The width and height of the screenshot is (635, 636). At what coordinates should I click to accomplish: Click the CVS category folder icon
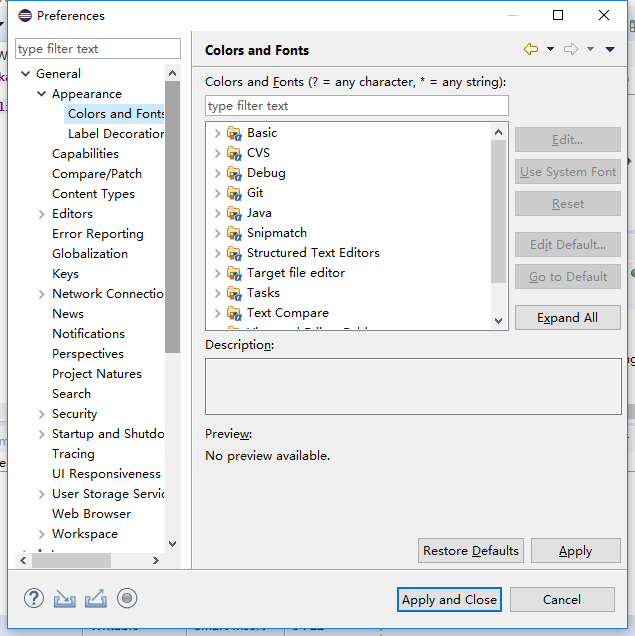[x=234, y=153]
